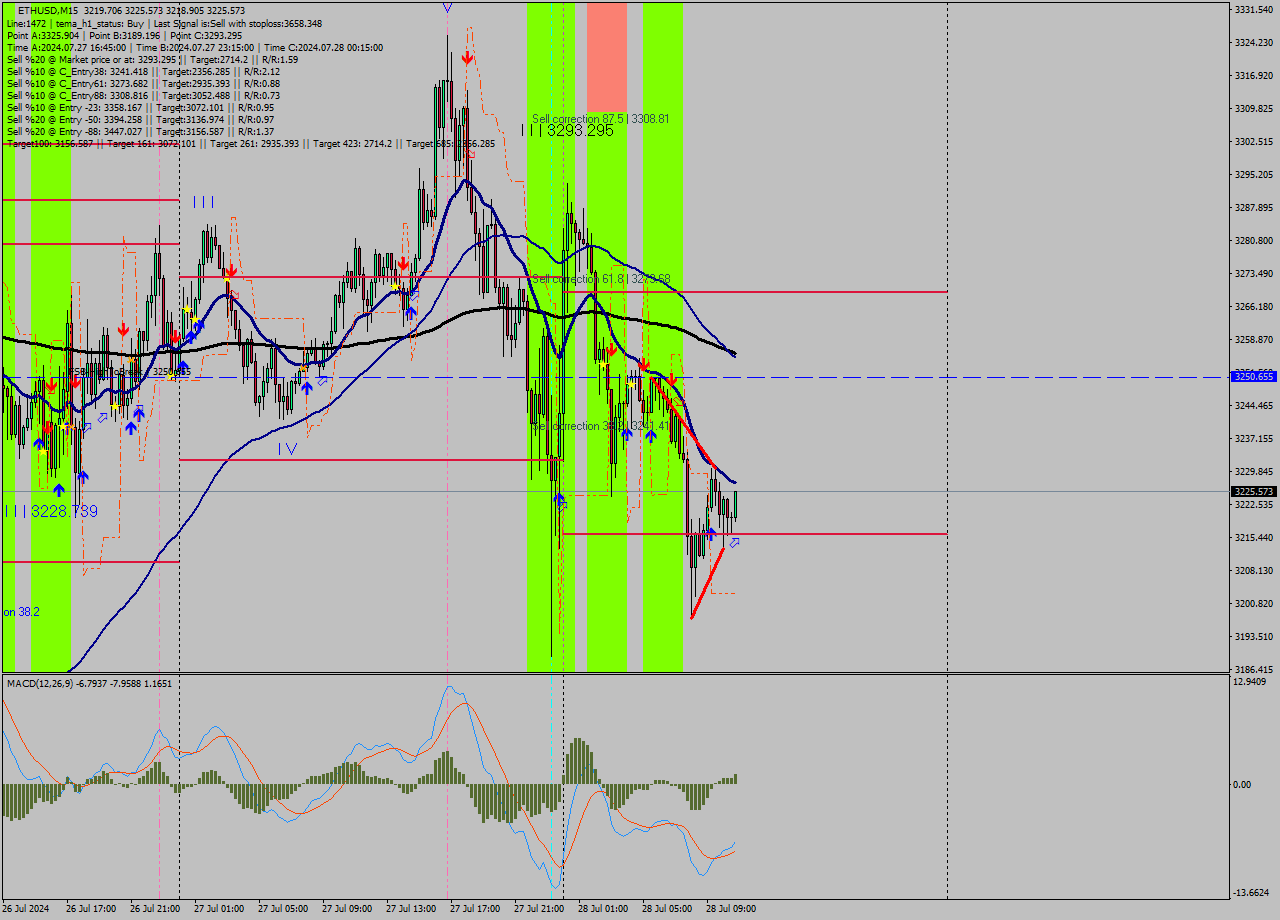The height and width of the screenshot is (920, 1280).
Task: Click the '26 Jul 17:00' time axis label
Action: [x=92, y=909]
